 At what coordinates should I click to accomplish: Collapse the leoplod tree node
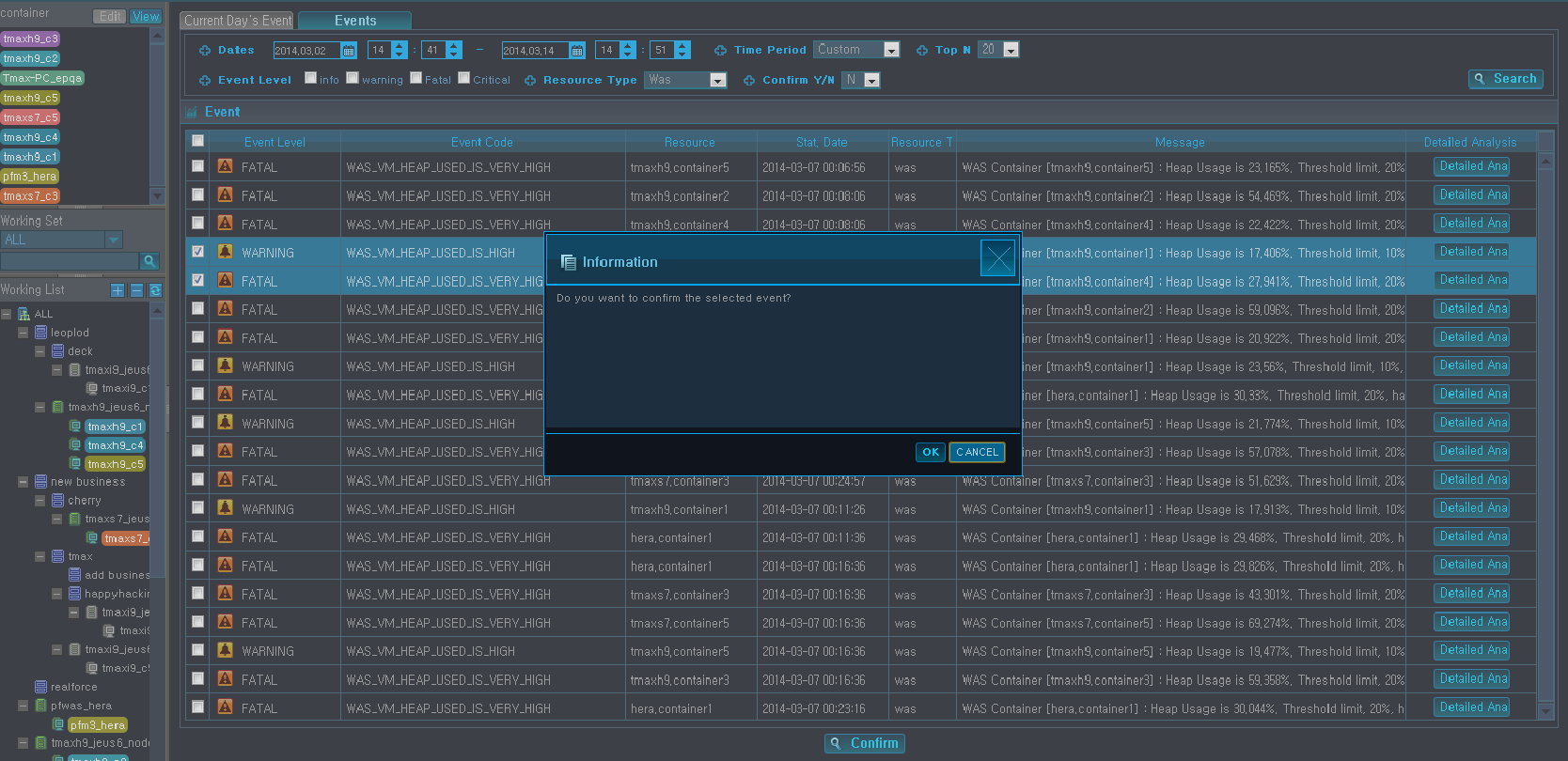pyautogui.click(x=23, y=333)
